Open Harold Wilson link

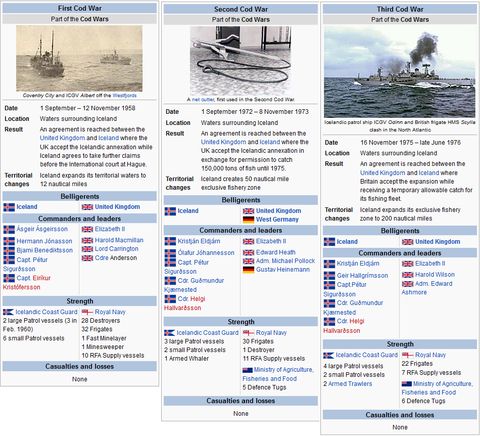[x=435, y=275]
